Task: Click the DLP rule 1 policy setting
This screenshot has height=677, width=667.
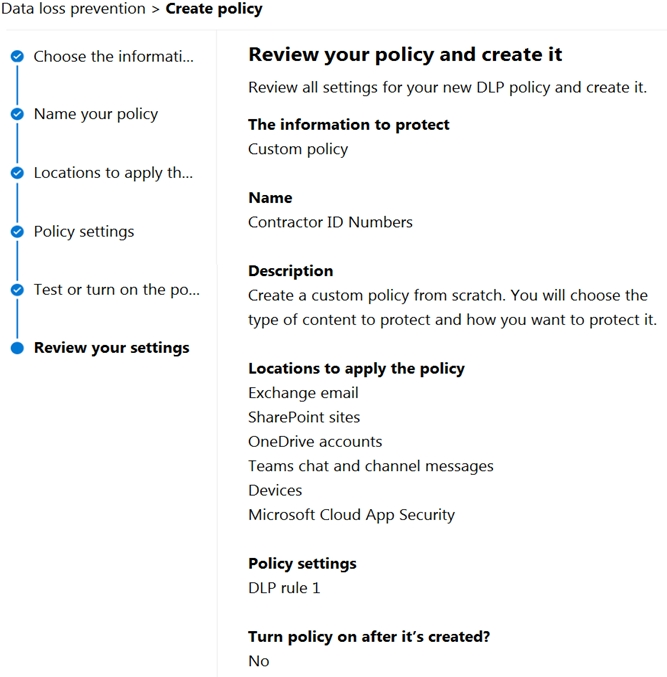Action: tap(284, 588)
